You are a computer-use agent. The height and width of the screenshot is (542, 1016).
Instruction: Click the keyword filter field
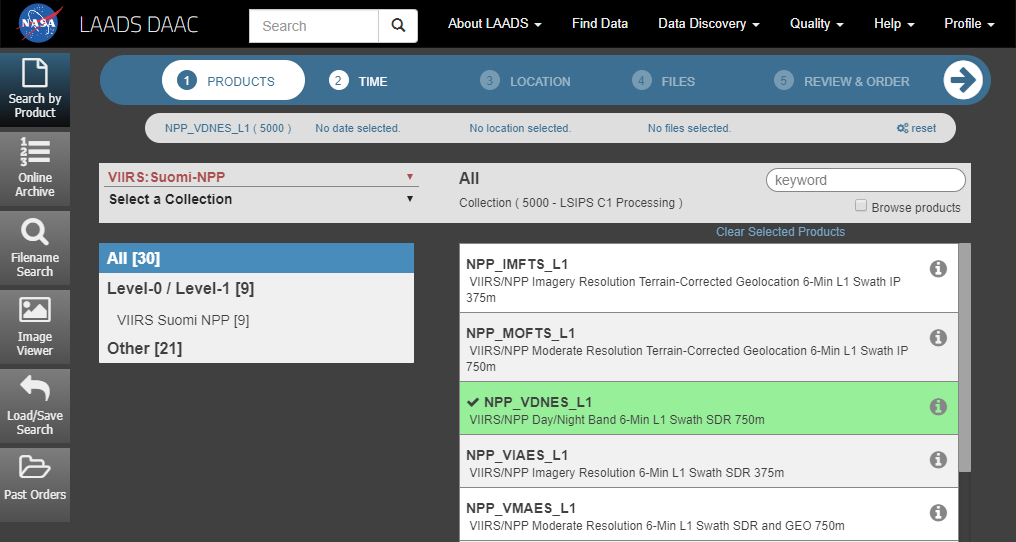click(866, 180)
